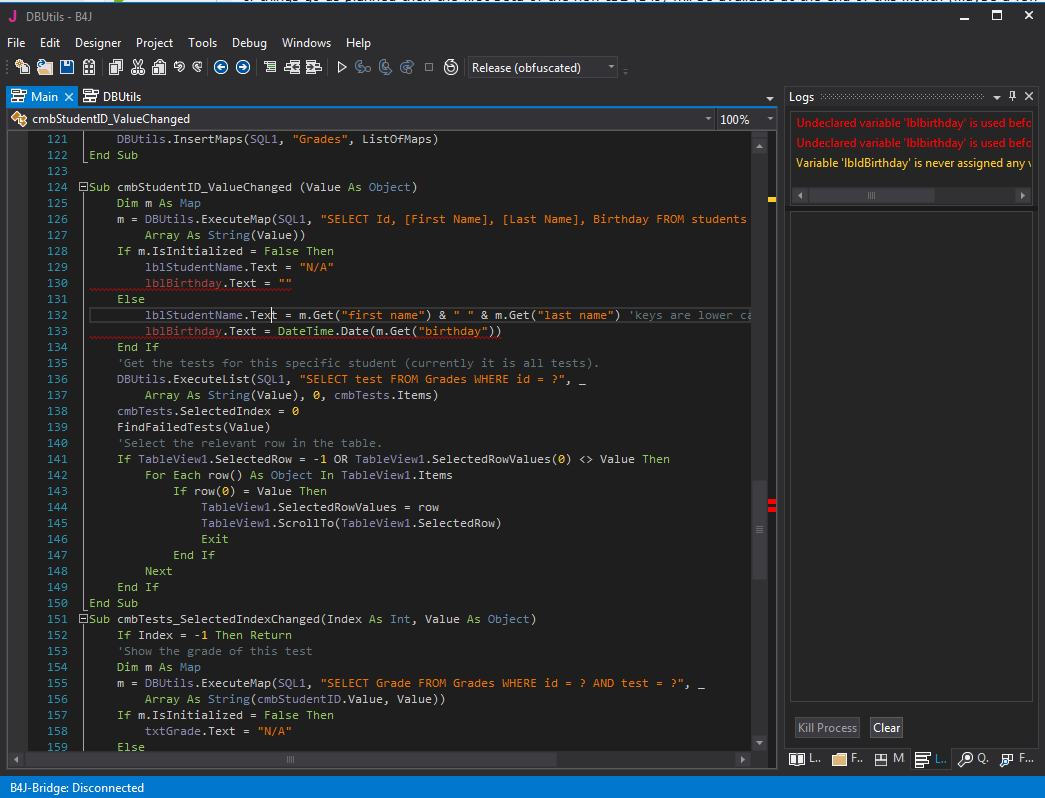Click the Kill Process button

click(827, 728)
